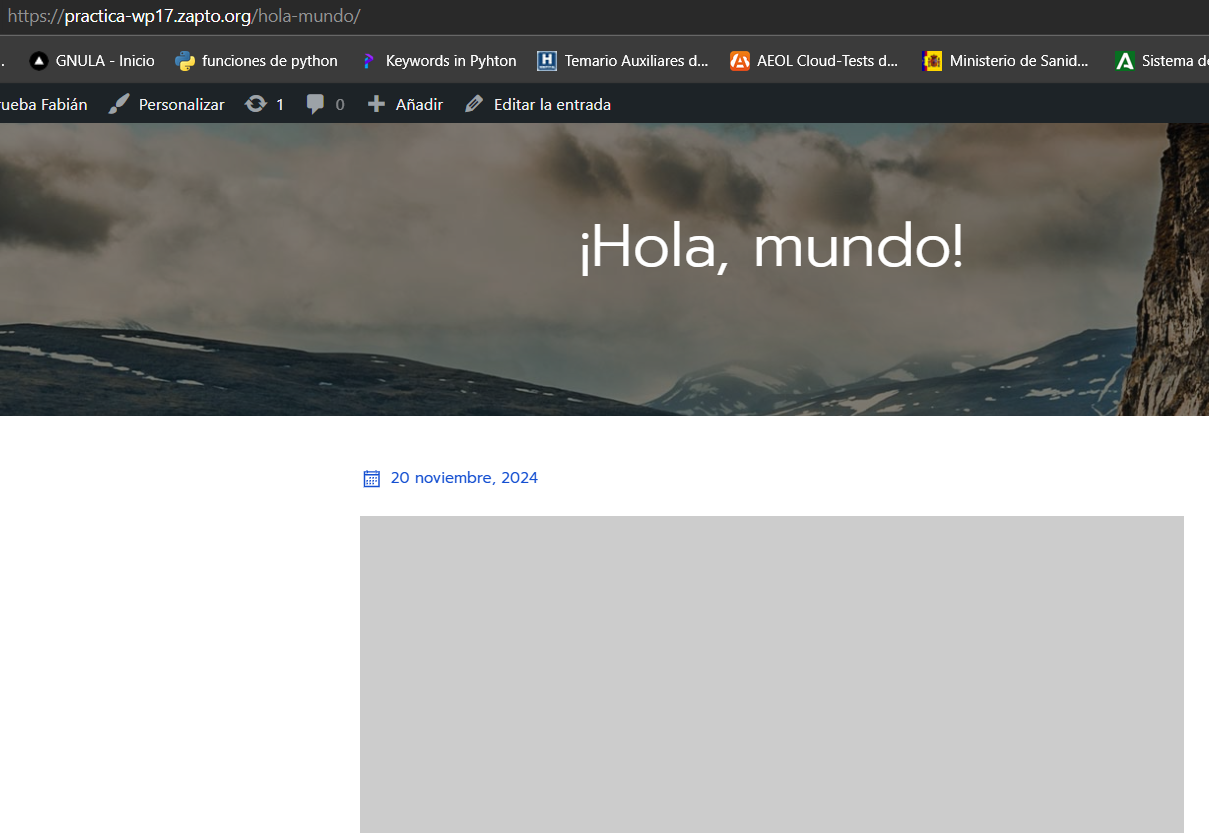This screenshot has width=1209, height=833.
Task: Select 'Editar la entrada' in admin bar
Action: pyautogui.click(x=552, y=104)
